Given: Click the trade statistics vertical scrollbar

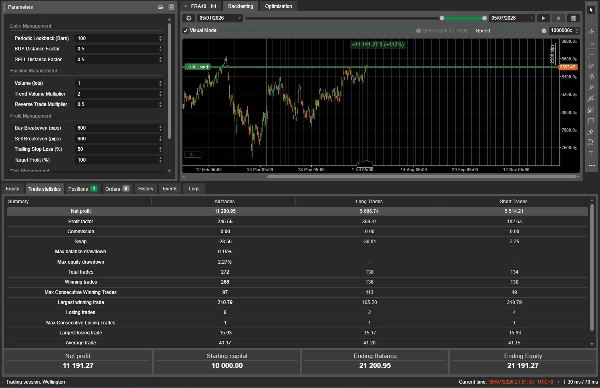Looking at the screenshot, I should (x=592, y=266).
